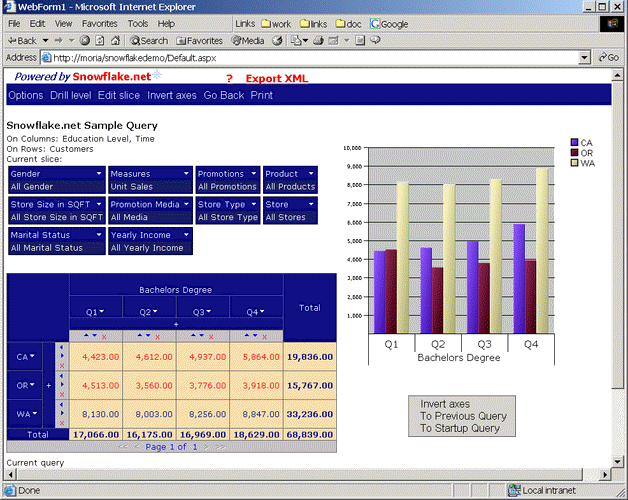Screen dimensions: 628x500
Task: Open the File menu
Action: coord(14,24)
